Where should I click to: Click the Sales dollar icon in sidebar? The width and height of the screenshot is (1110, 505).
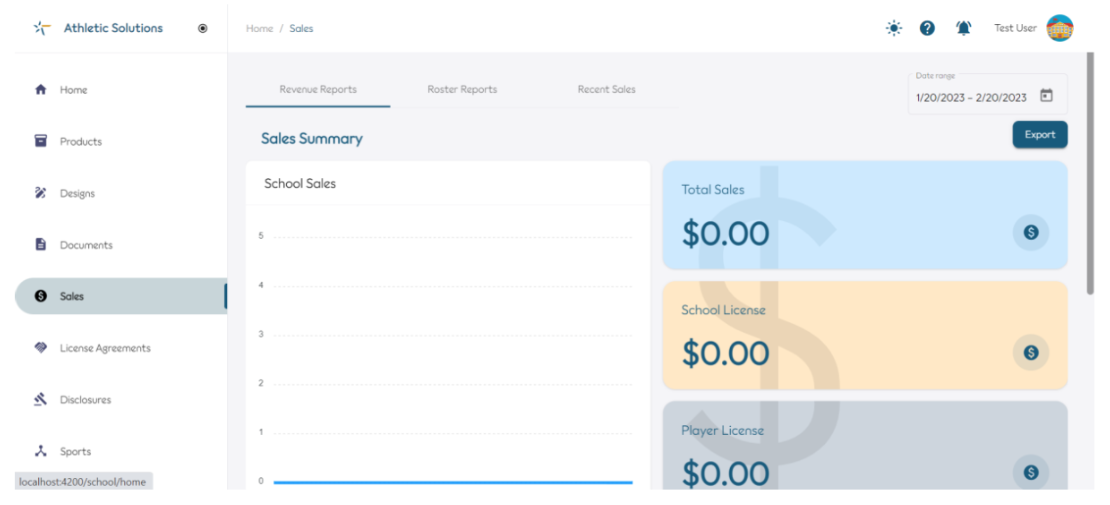[x=40, y=296]
